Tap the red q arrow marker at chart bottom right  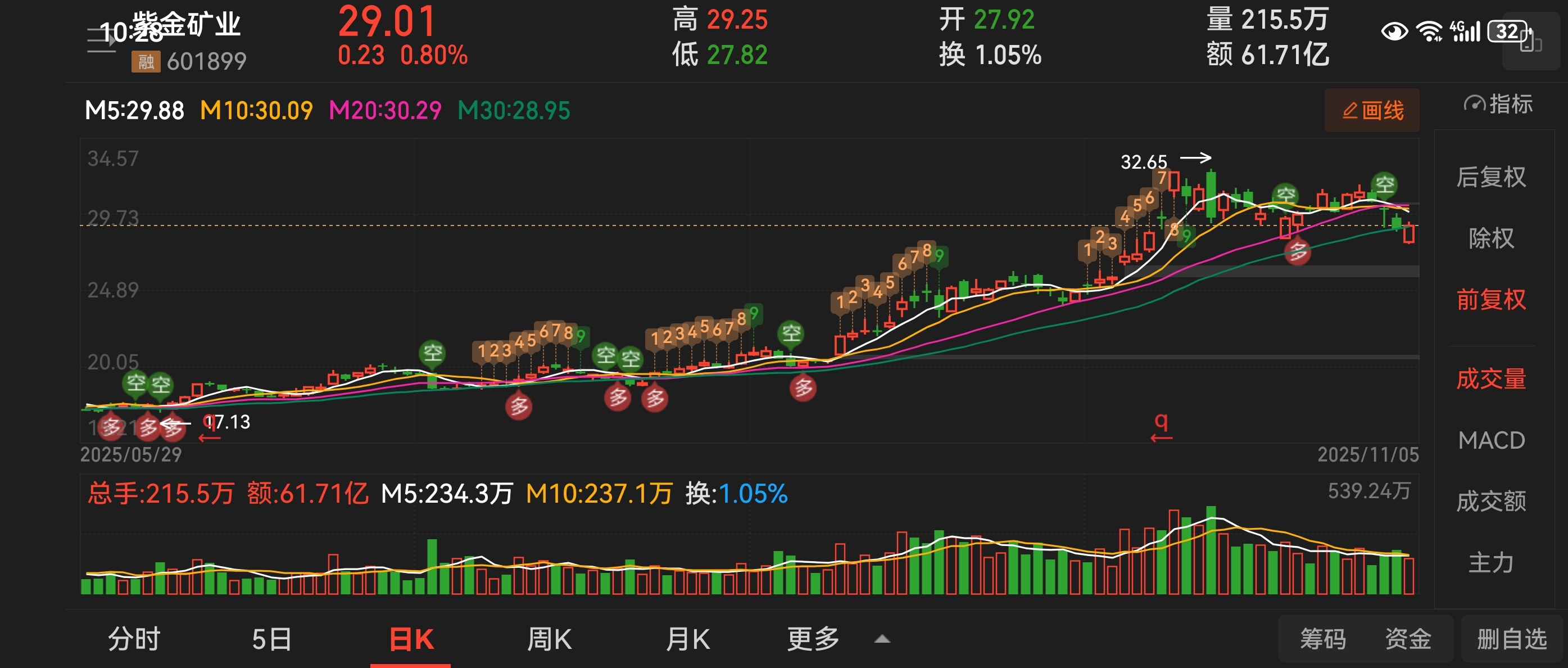click(x=1161, y=427)
